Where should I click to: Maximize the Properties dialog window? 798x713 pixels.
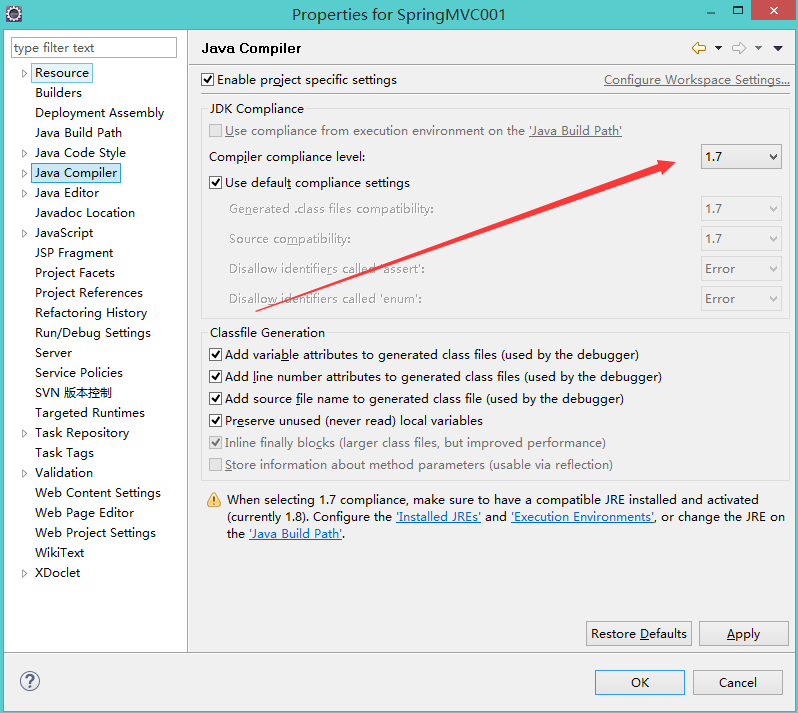[x=737, y=10]
